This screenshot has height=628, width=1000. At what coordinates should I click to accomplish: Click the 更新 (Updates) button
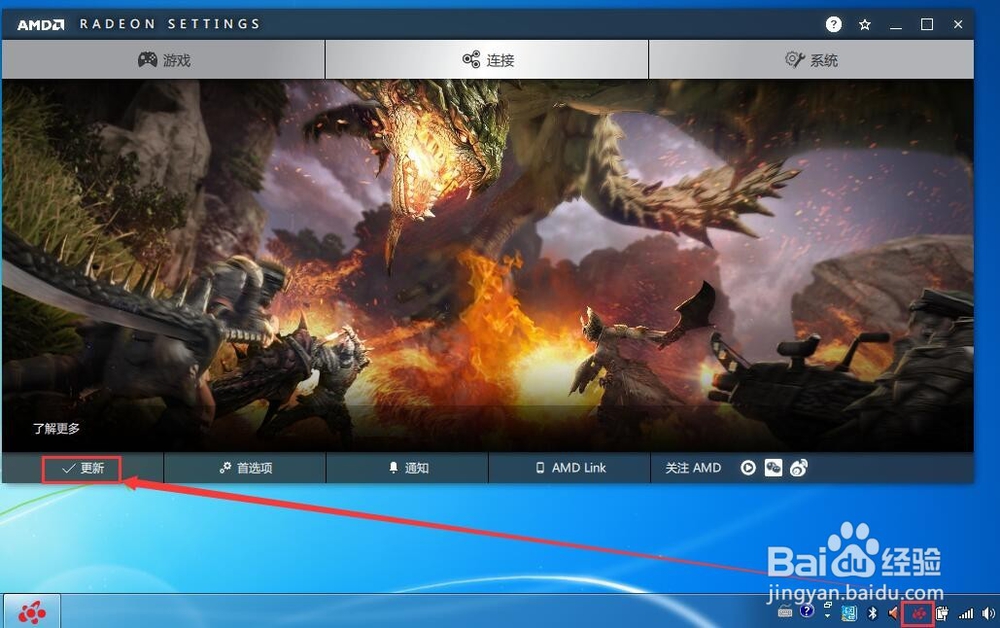(x=83, y=468)
